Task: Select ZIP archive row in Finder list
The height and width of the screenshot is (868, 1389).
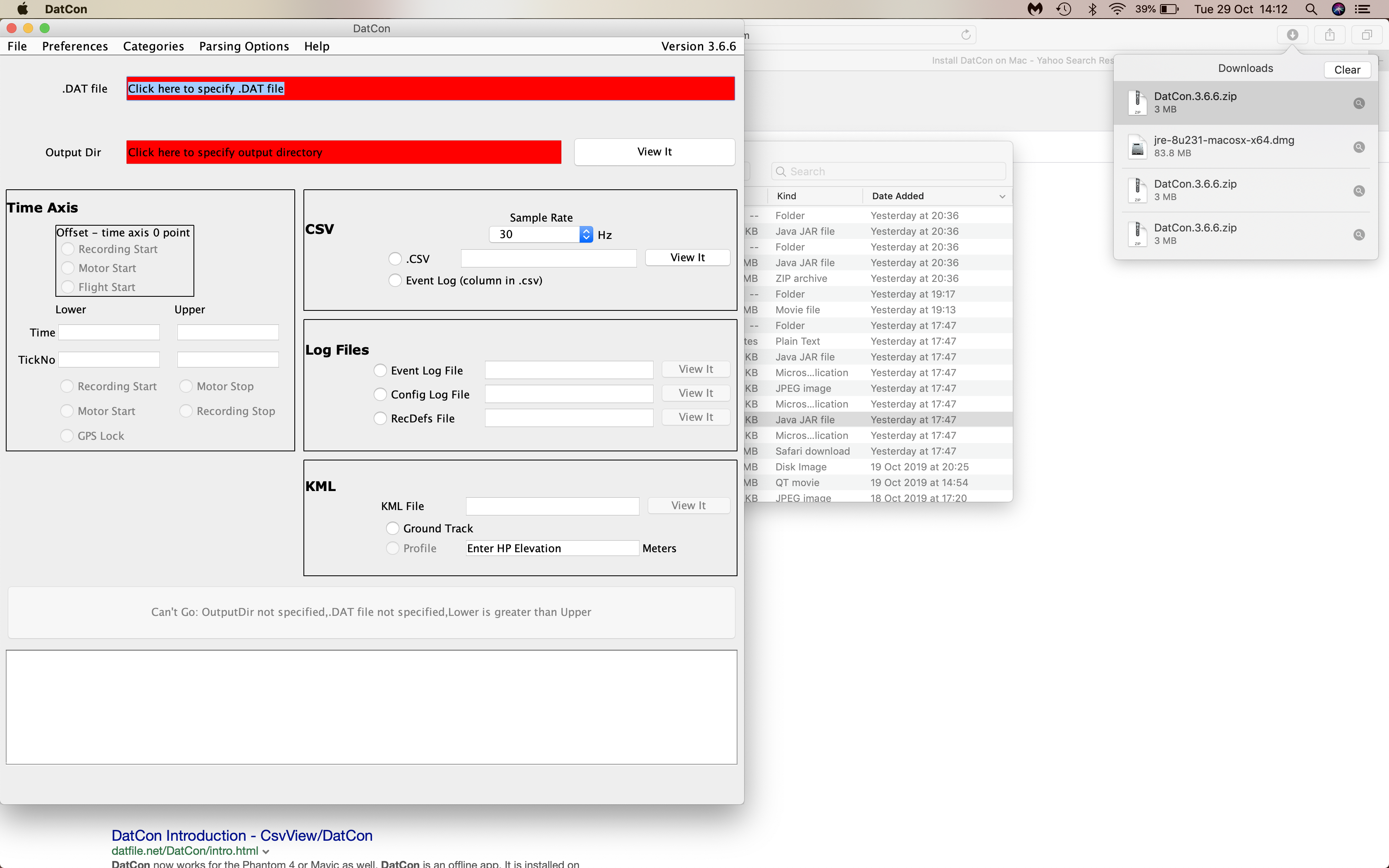Action: pos(878,279)
